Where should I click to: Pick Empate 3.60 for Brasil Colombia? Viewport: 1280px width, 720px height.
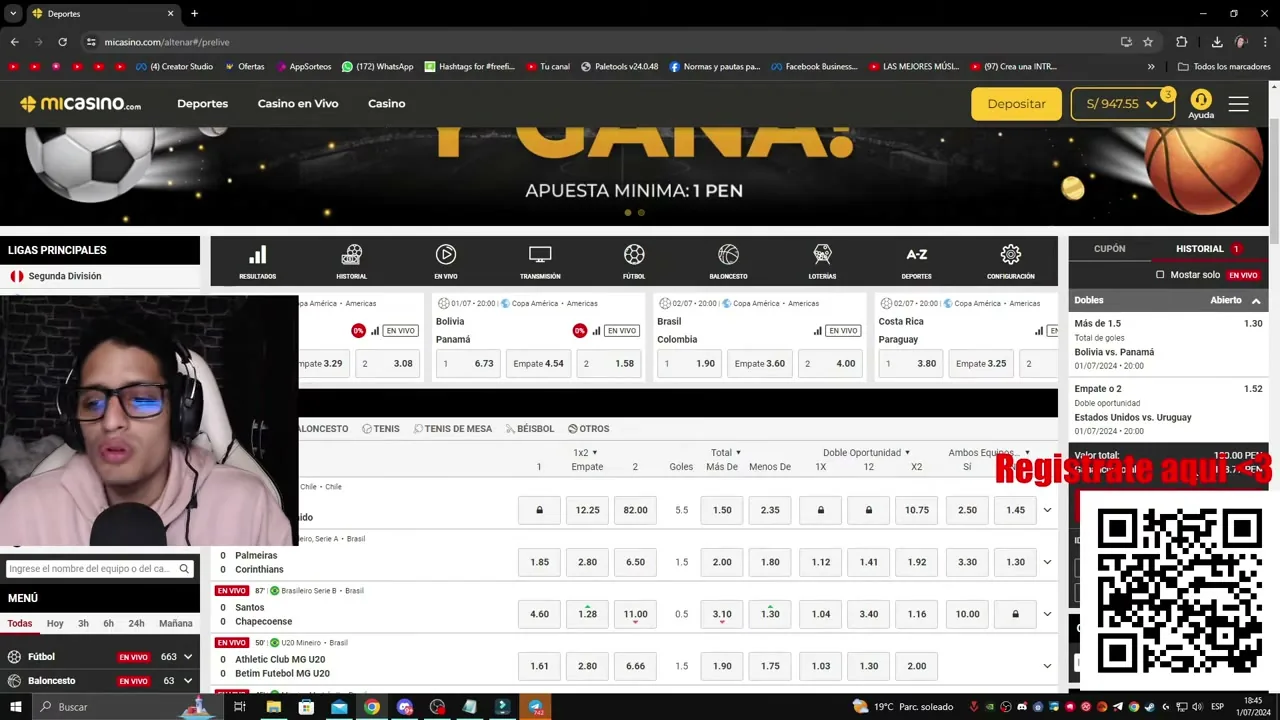click(760, 364)
